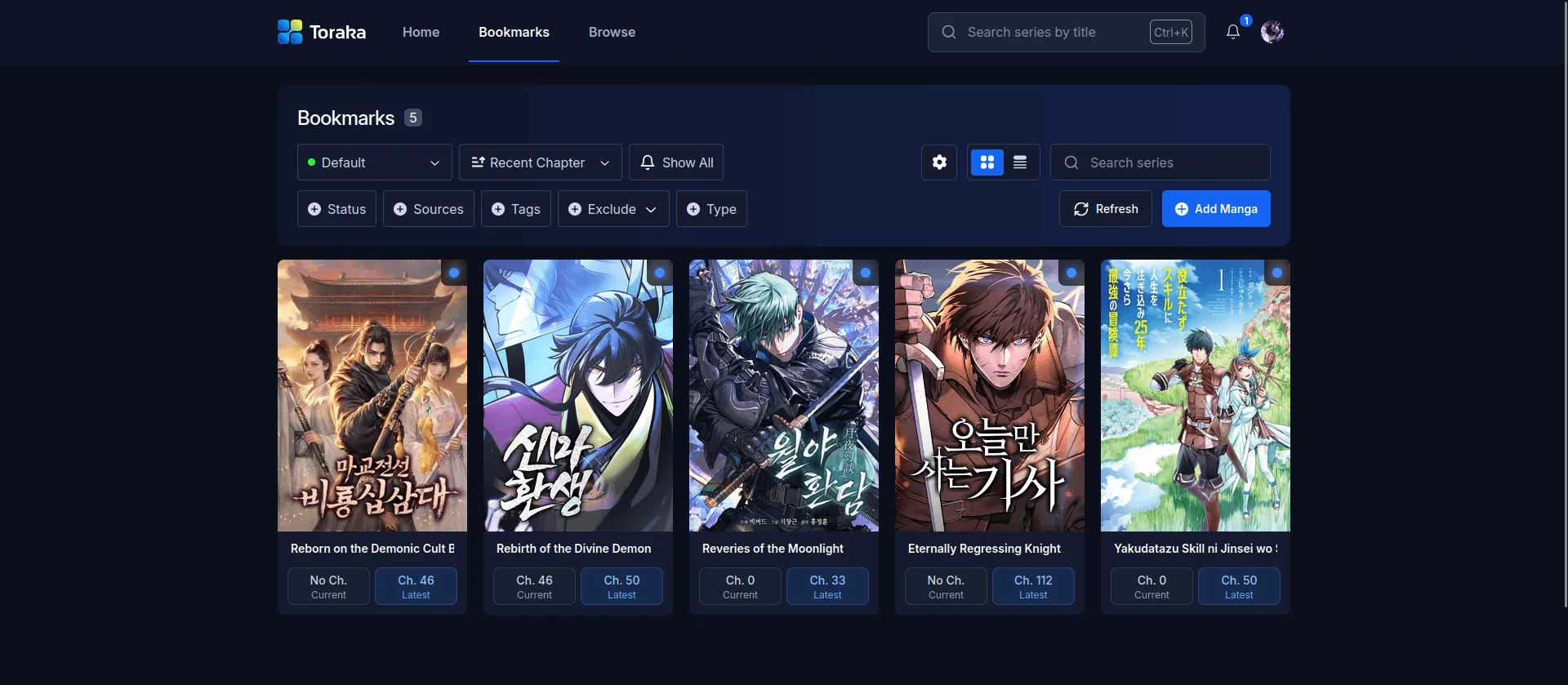Open Ch. 0 Current for Yakudatazu Skill
1568x685 pixels.
(x=1151, y=586)
